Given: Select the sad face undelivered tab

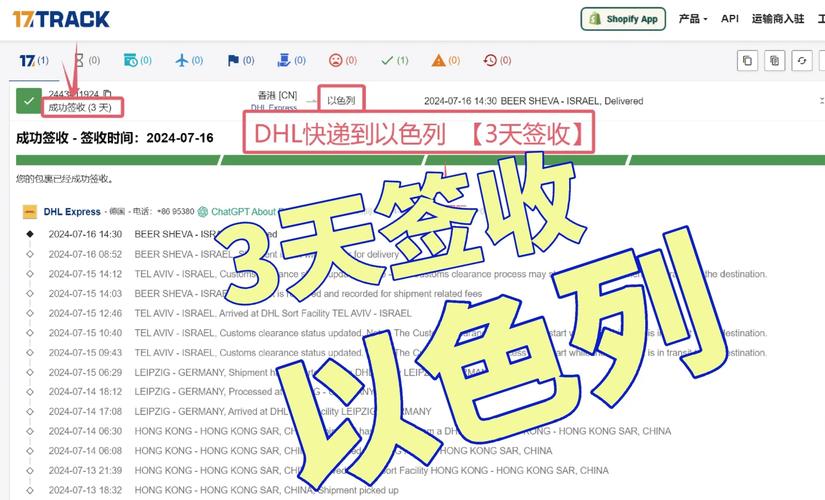Looking at the screenshot, I should [343, 61].
